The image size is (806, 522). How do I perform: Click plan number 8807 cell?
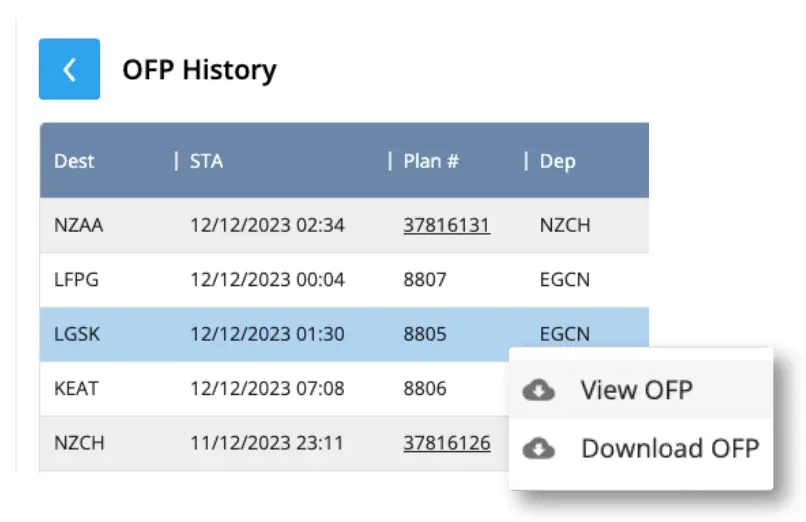click(x=423, y=280)
